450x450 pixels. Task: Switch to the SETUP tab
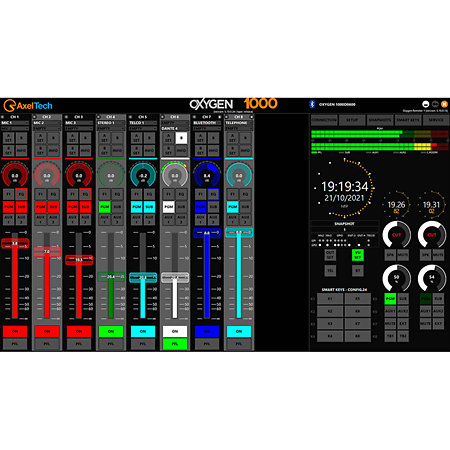coord(352,120)
